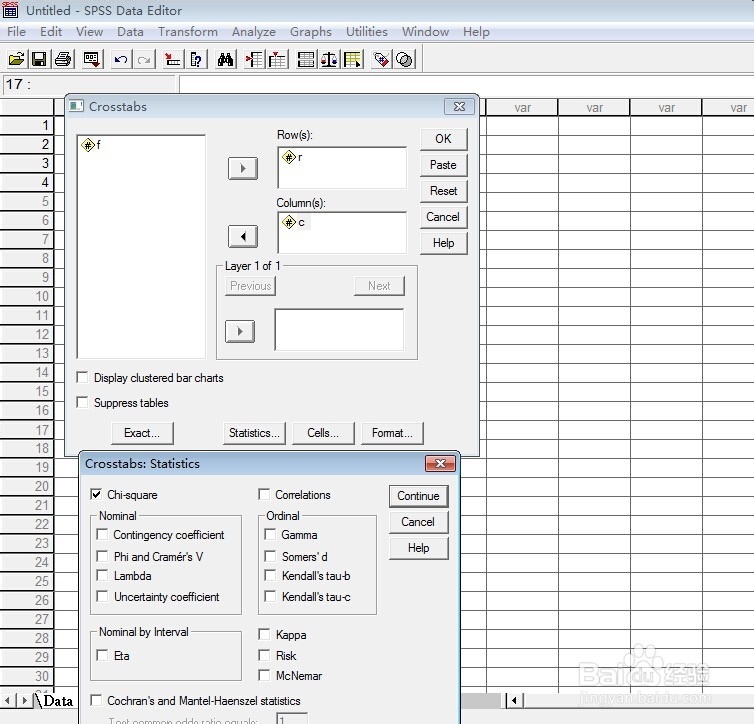Open the Analyze menu
754x724 pixels.
254,32
